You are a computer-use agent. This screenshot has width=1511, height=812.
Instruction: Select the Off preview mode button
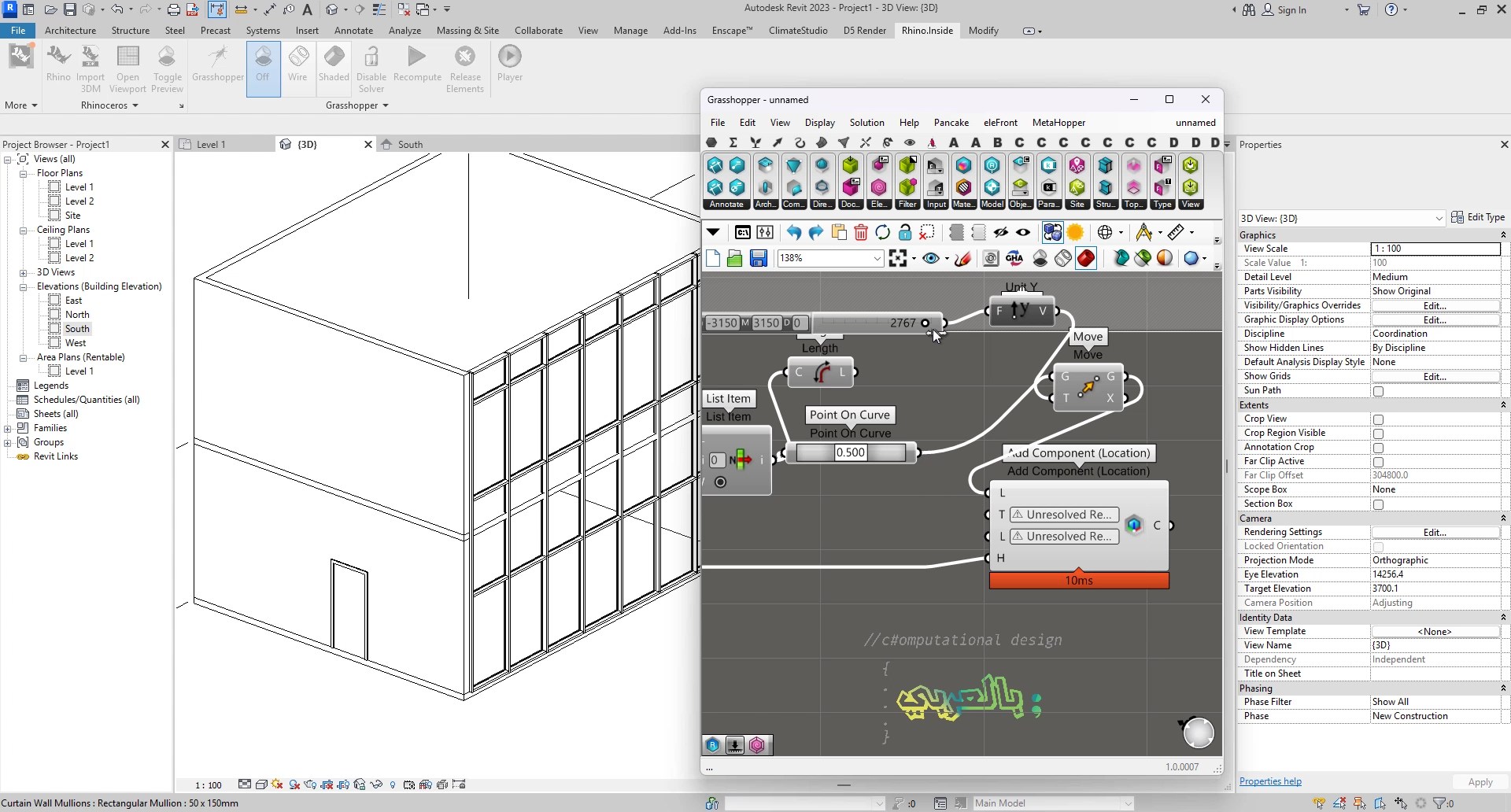tap(263, 68)
